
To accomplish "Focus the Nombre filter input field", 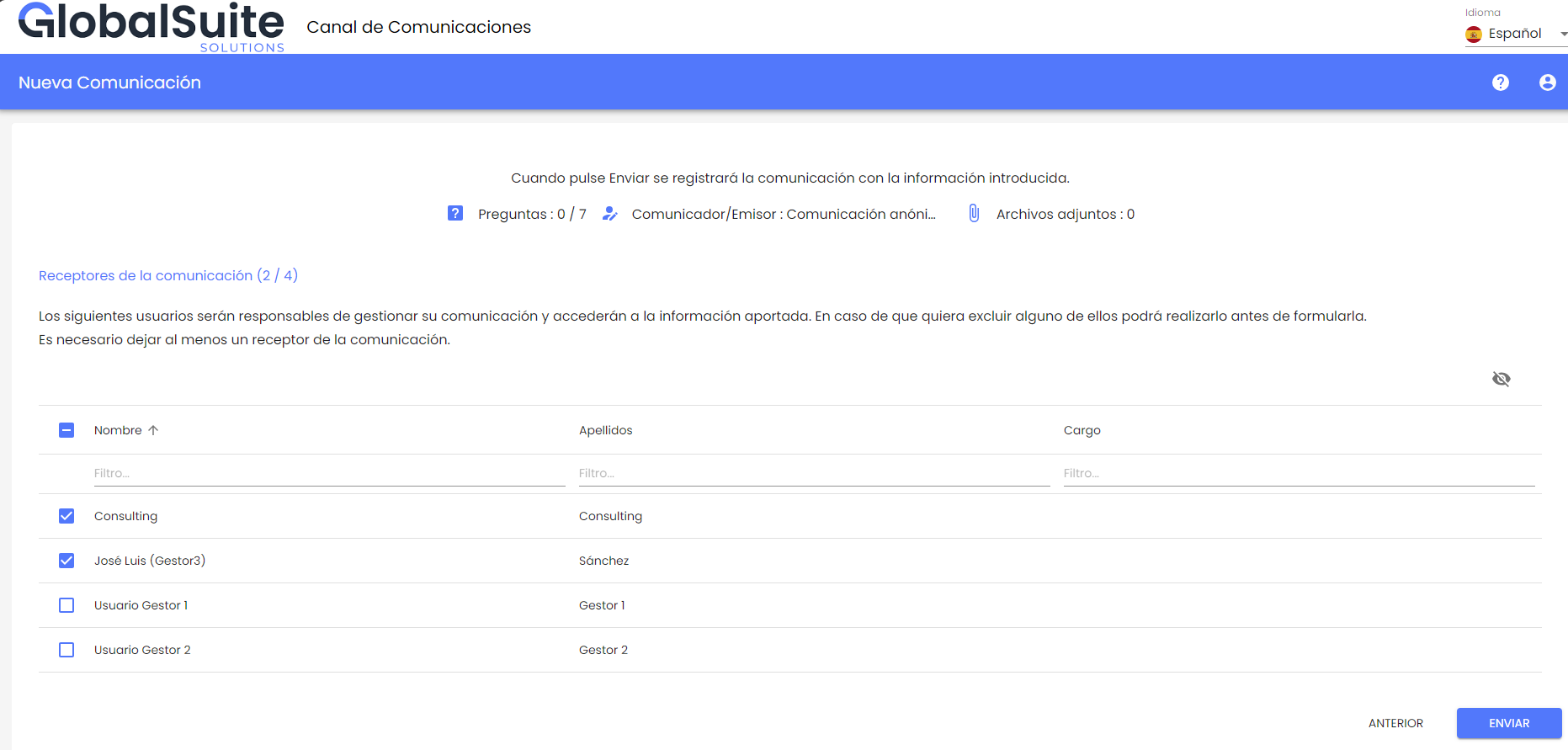I will (x=328, y=473).
